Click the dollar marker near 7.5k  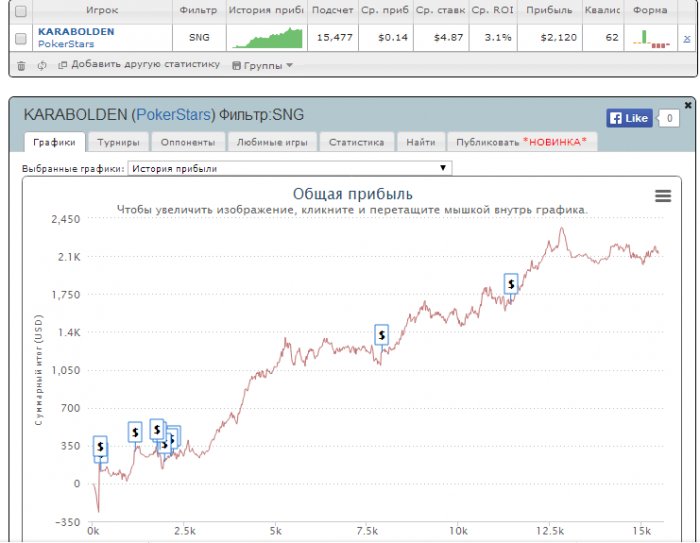coord(381,335)
